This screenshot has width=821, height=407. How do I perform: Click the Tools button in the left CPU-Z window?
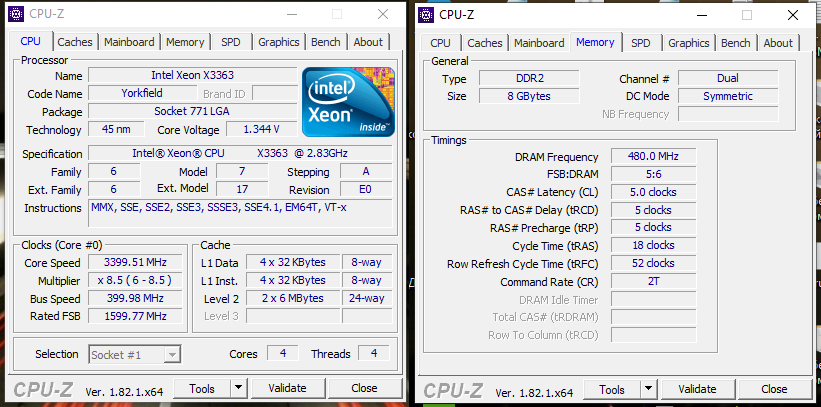[202, 388]
